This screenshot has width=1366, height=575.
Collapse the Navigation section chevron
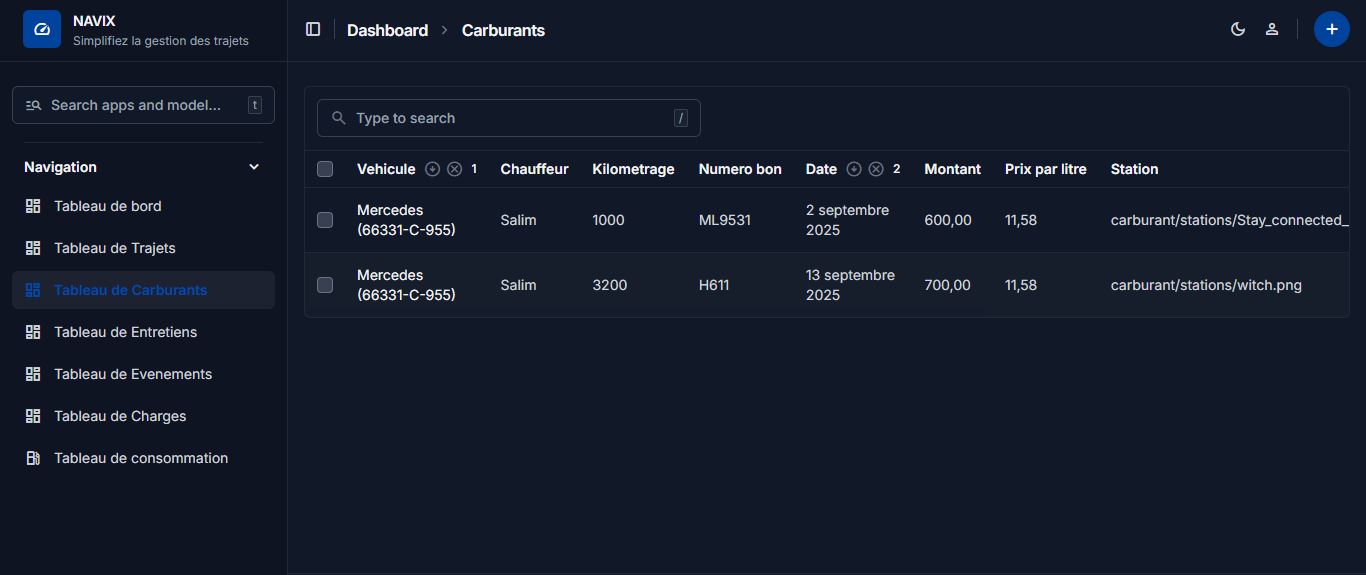pos(254,167)
